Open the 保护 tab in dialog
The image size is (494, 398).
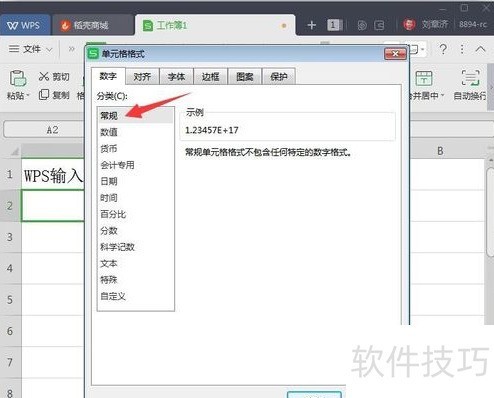tap(279, 77)
